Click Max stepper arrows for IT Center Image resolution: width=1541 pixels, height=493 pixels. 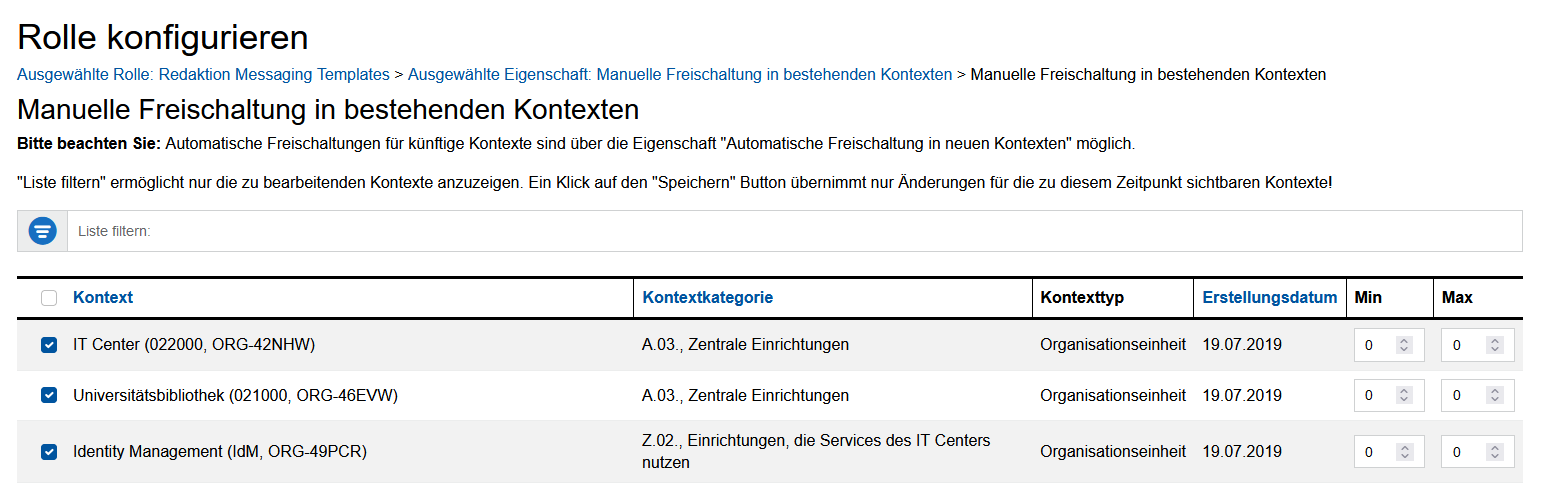[x=1494, y=345]
